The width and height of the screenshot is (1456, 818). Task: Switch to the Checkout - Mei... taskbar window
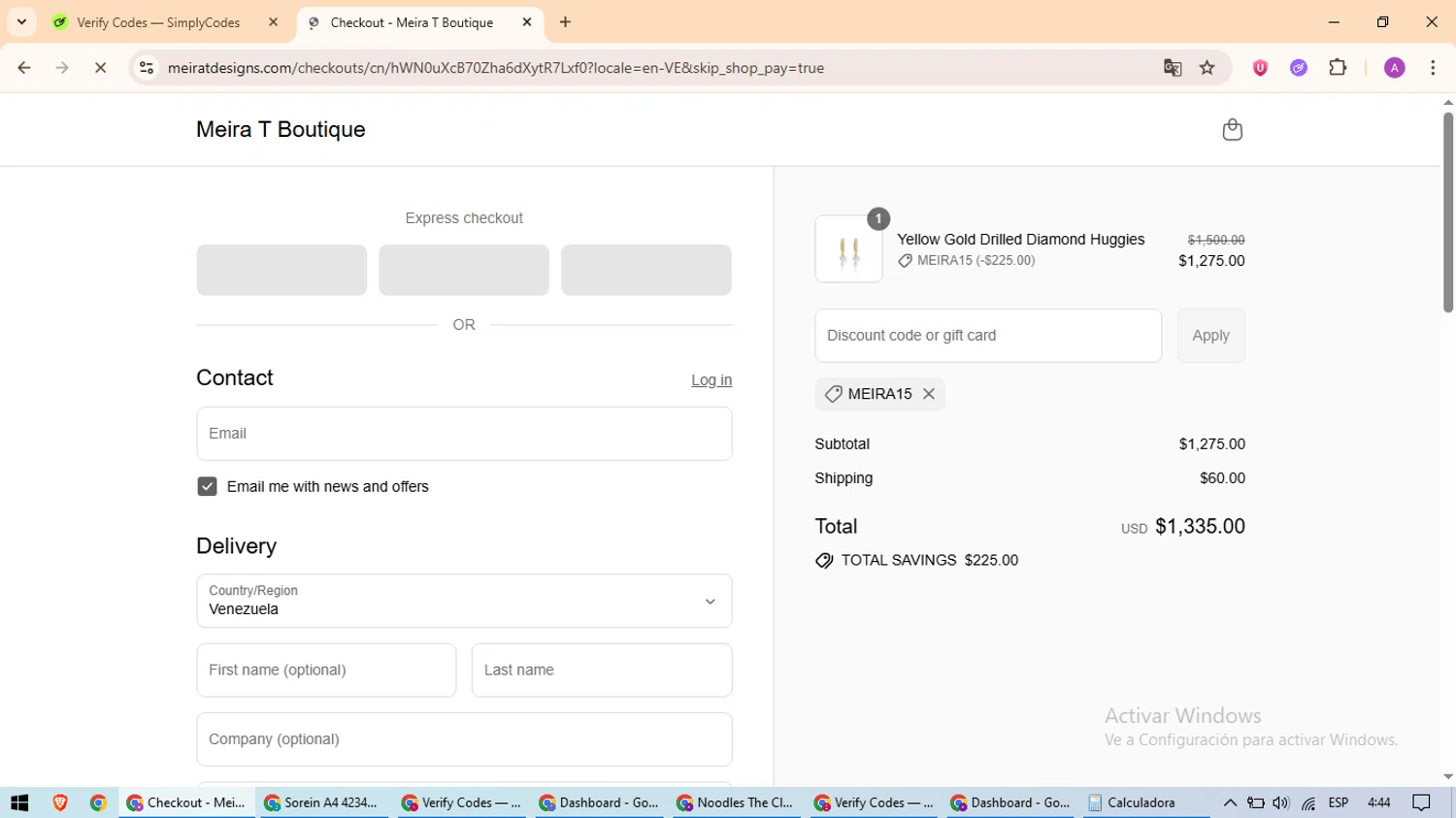(x=186, y=802)
